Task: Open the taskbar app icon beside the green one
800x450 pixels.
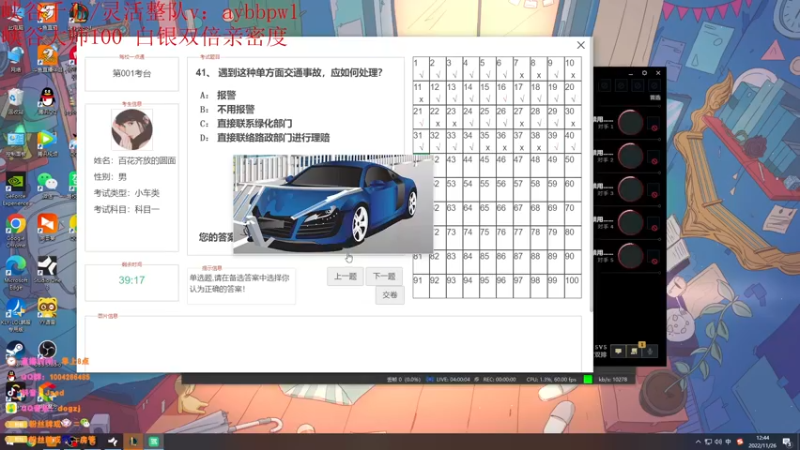Action: click(133, 441)
